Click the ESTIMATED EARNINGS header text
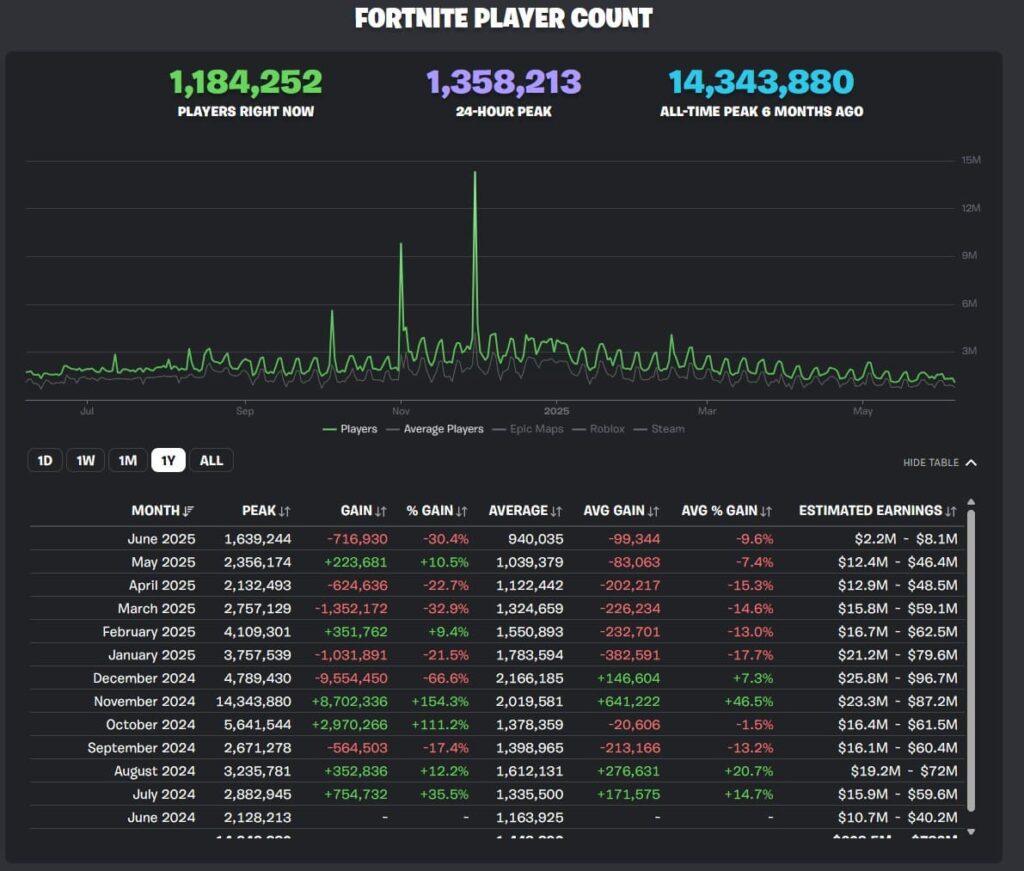This screenshot has height=871, width=1024. point(871,511)
